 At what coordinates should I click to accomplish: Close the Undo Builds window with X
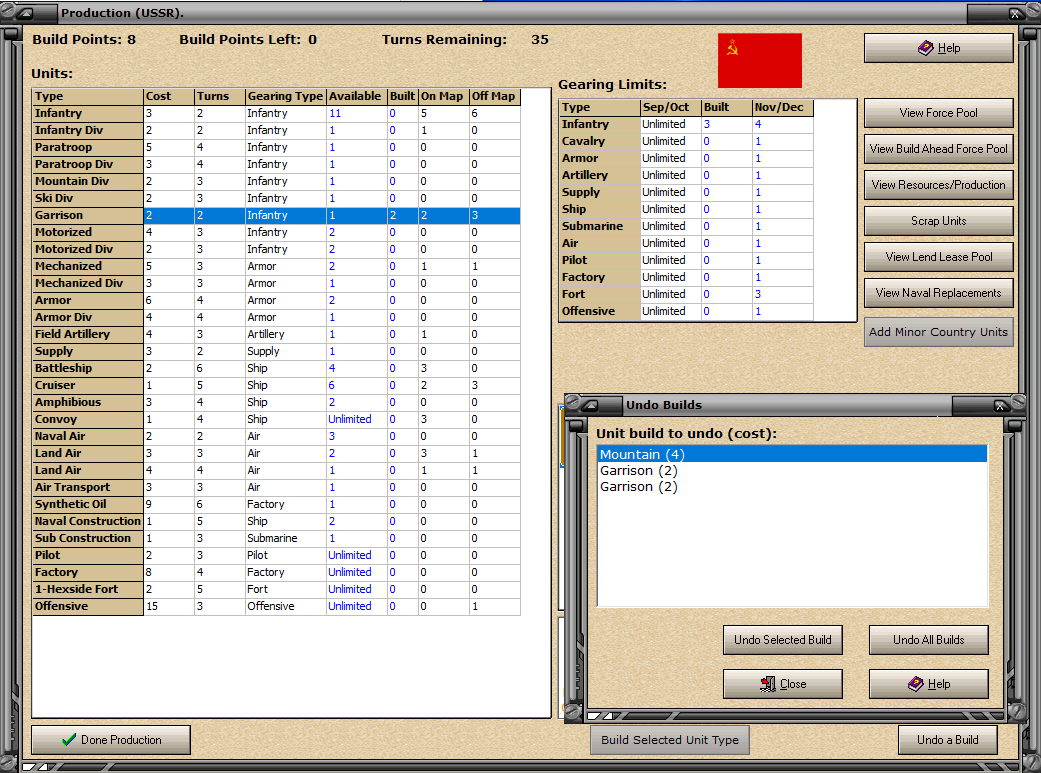tap(1000, 406)
